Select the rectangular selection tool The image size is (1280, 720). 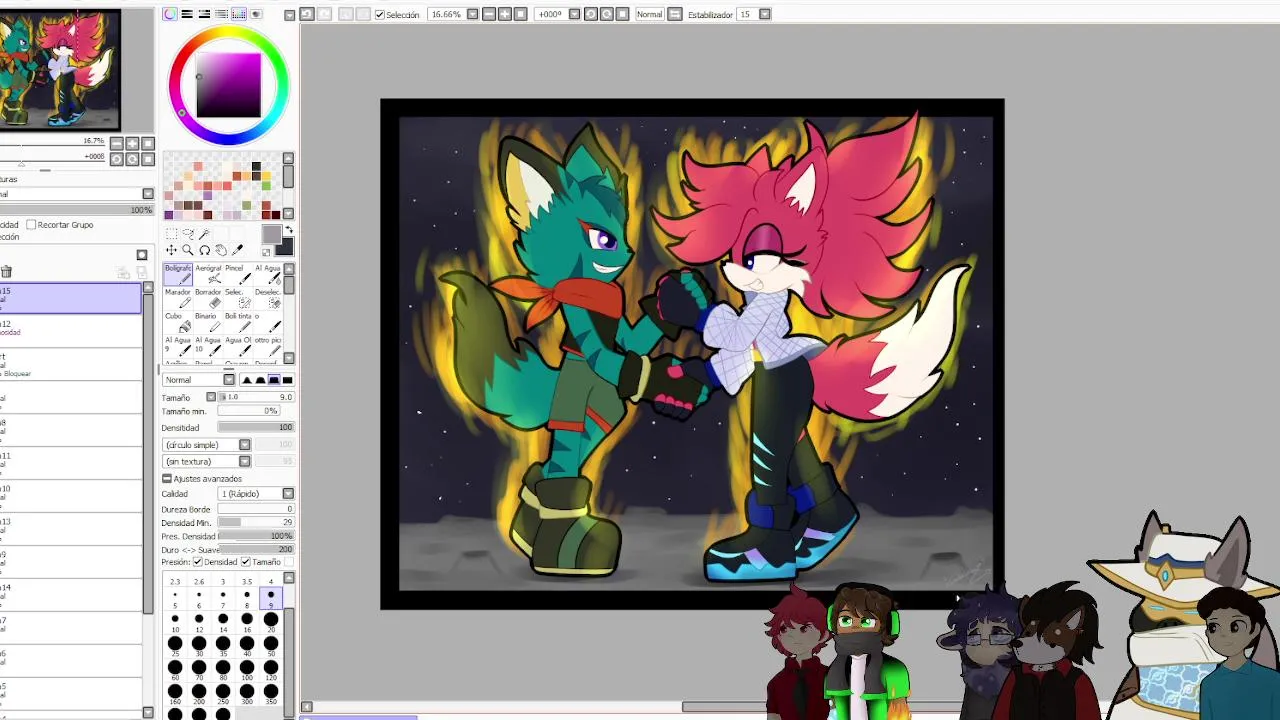pyautogui.click(x=171, y=234)
